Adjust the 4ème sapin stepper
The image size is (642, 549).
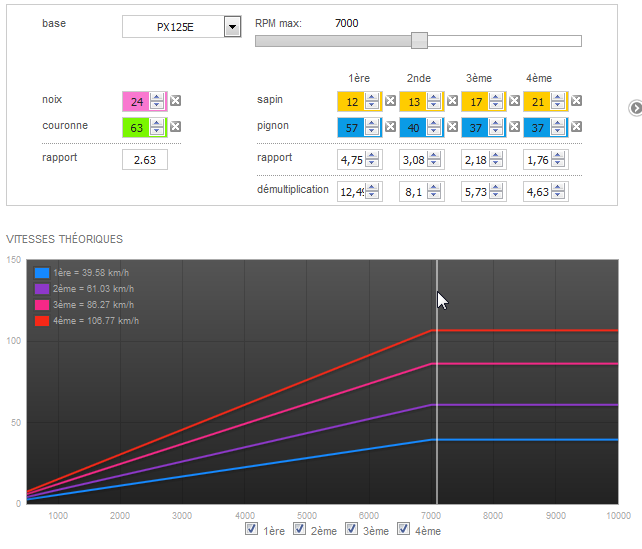pos(558,101)
